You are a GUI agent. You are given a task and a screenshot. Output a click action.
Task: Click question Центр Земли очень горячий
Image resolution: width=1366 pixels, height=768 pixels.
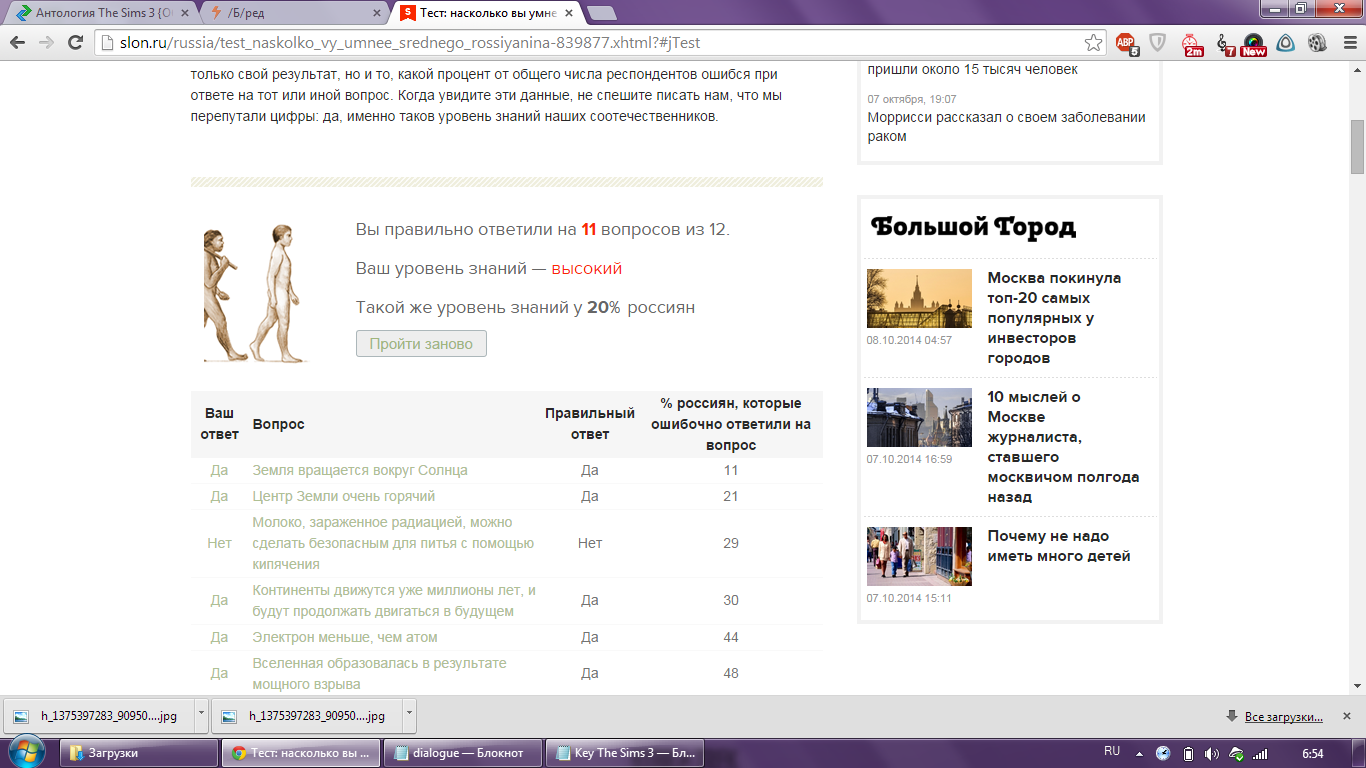tap(344, 496)
